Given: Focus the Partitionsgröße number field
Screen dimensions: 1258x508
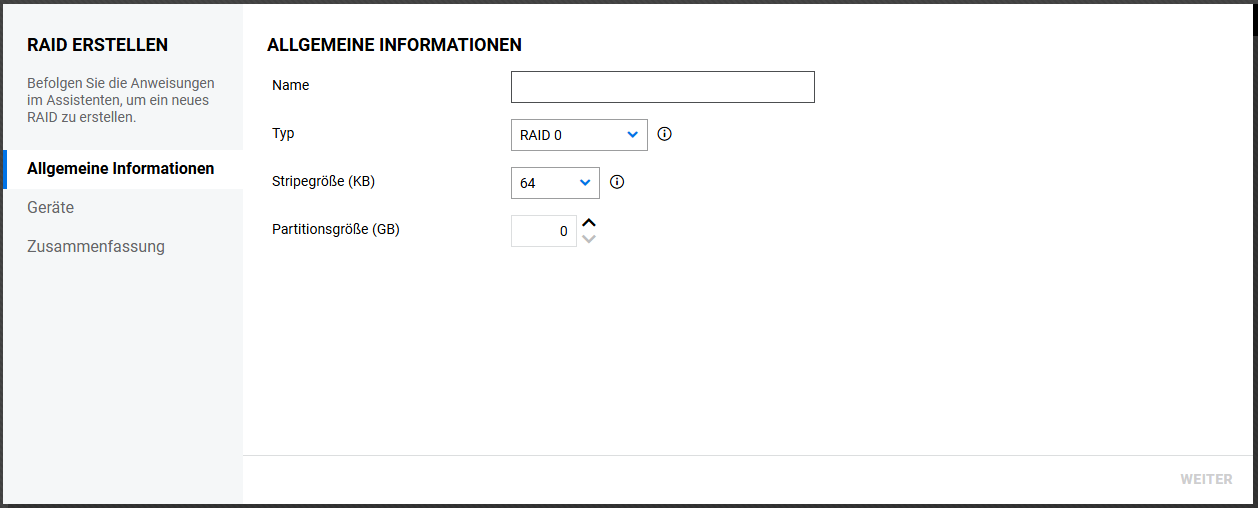Looking at the screenshot, I should (x=543, y=231).
